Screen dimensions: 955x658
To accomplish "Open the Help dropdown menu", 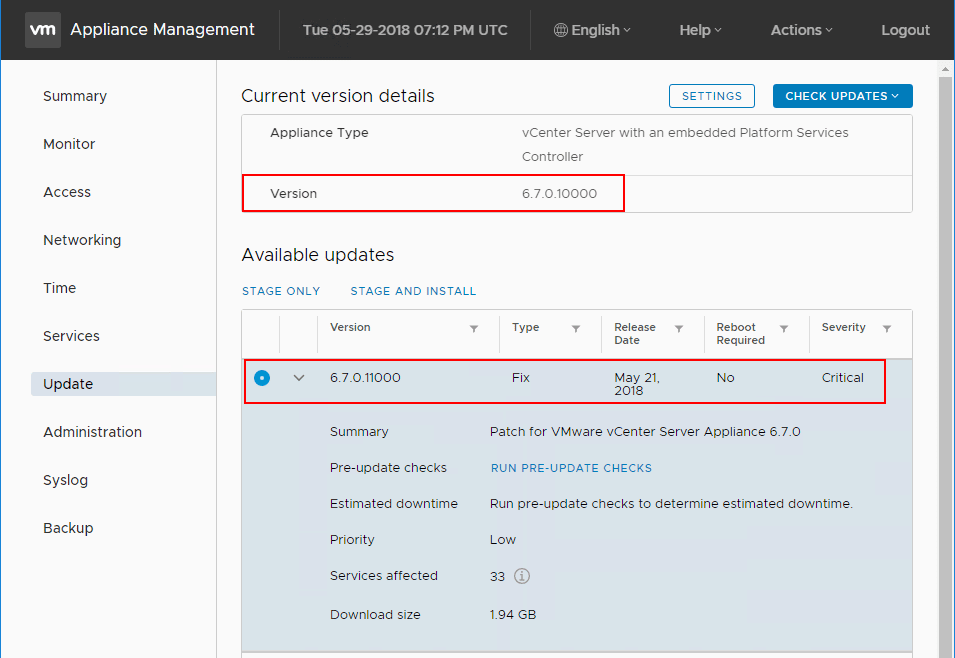I will [x=700, y=30].
